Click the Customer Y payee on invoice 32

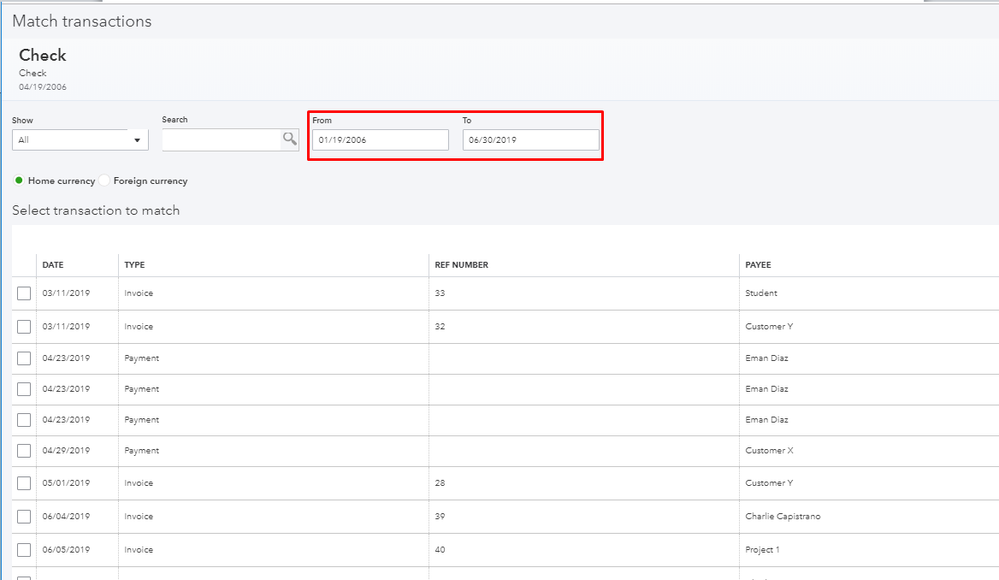[769, 327]
